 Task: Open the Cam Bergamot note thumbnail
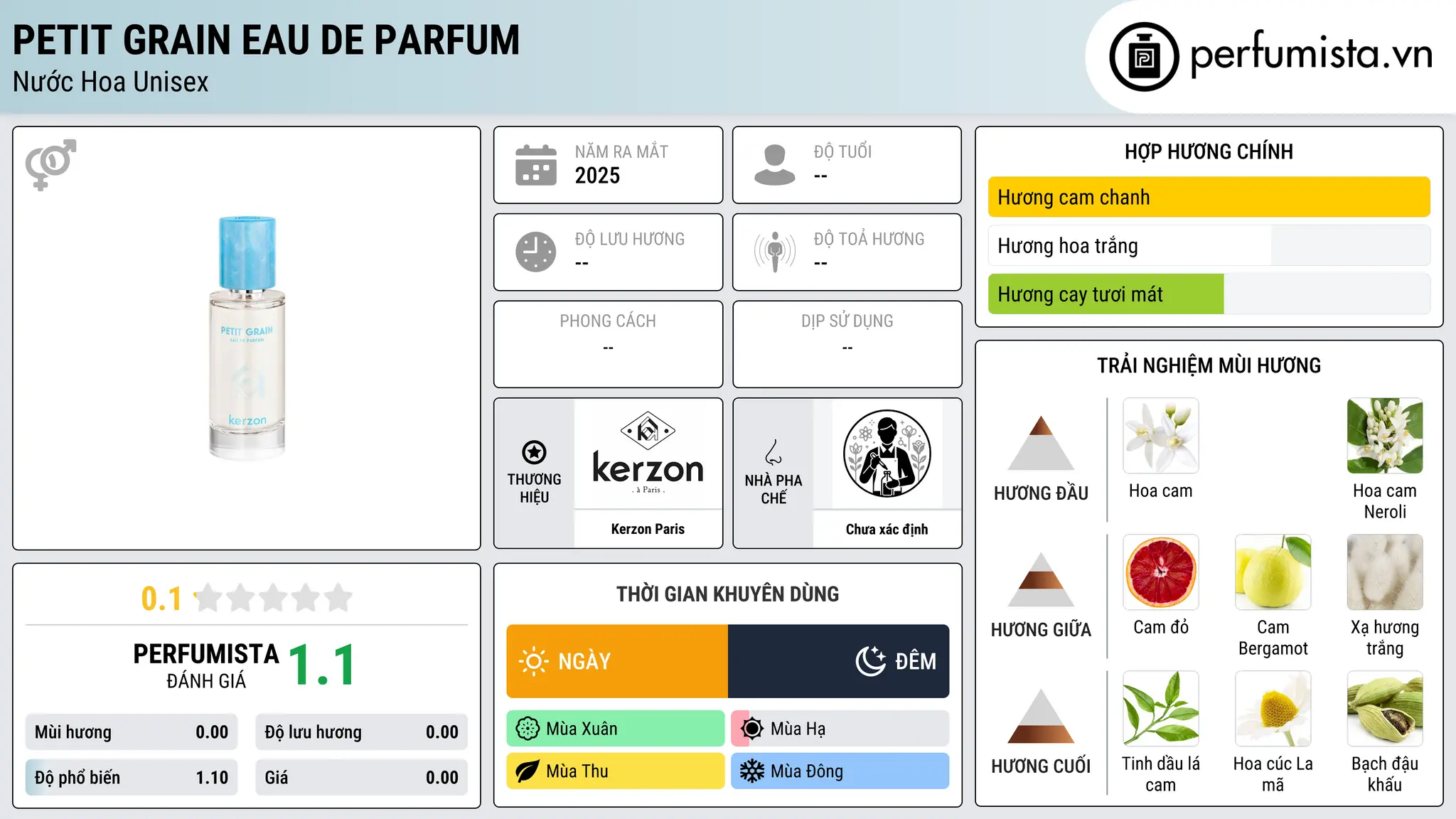1273,572
